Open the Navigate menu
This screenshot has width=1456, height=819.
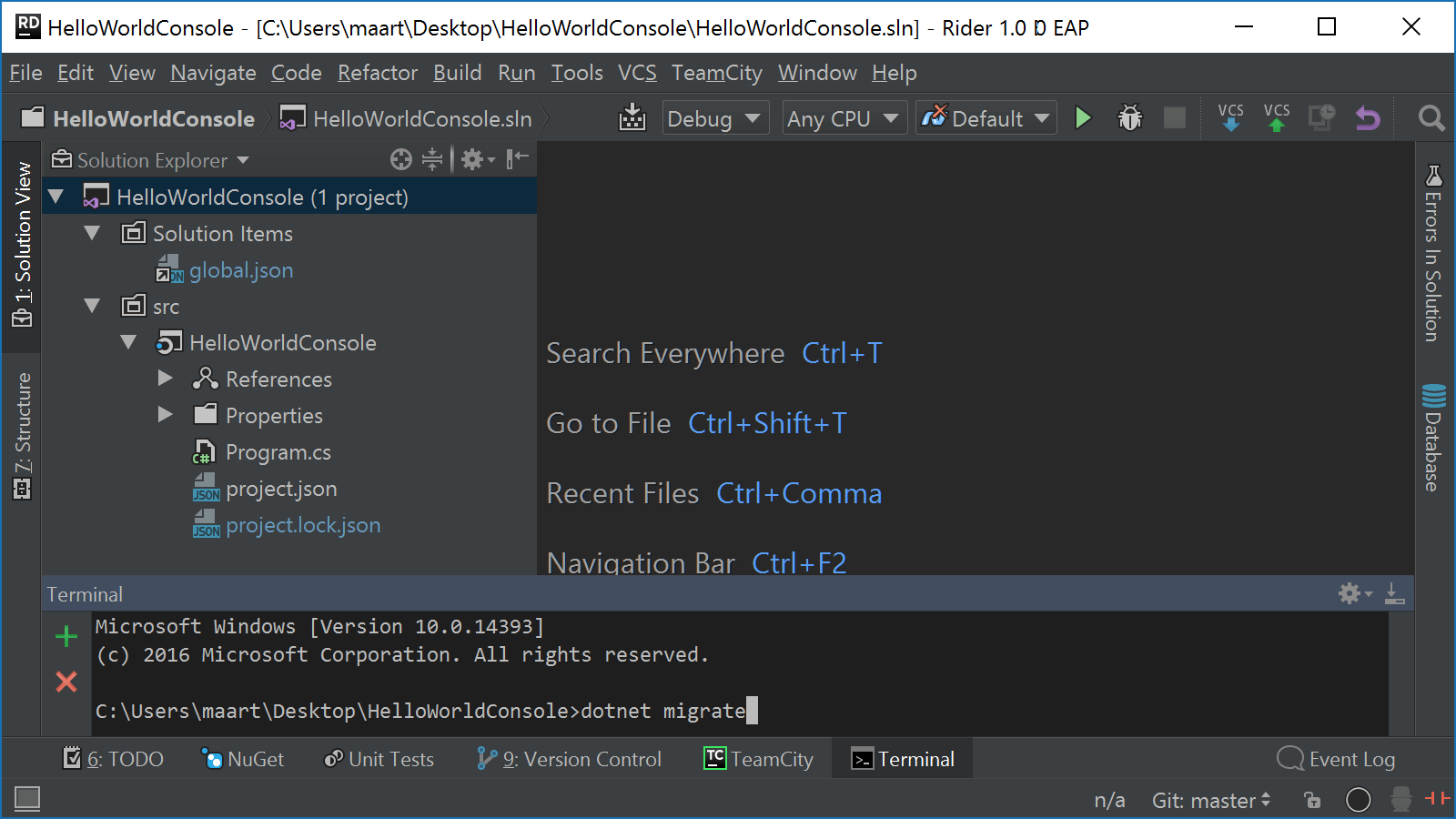[x=213, y=73]
